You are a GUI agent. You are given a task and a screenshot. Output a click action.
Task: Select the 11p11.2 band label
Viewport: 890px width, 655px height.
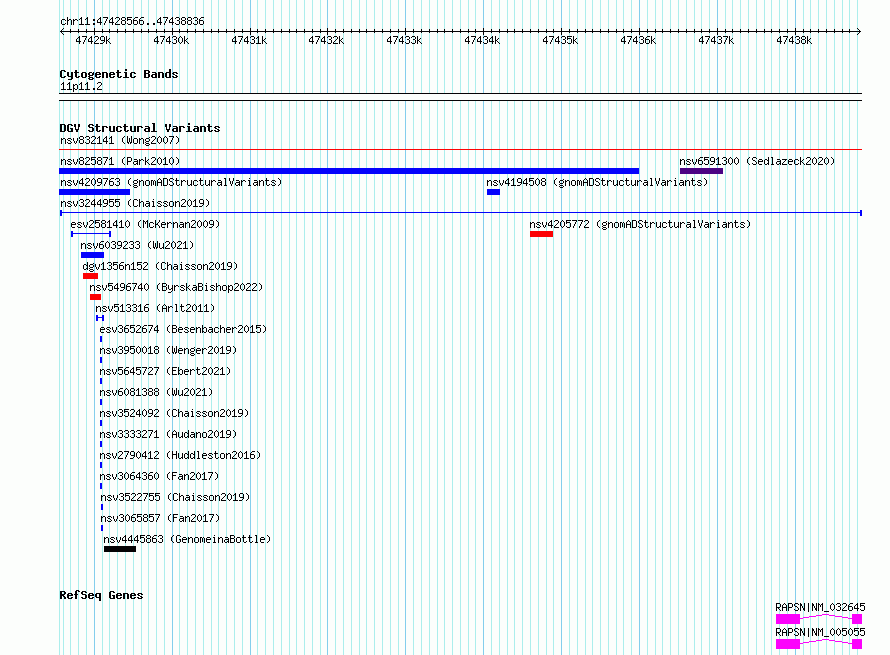coord(81,86)
